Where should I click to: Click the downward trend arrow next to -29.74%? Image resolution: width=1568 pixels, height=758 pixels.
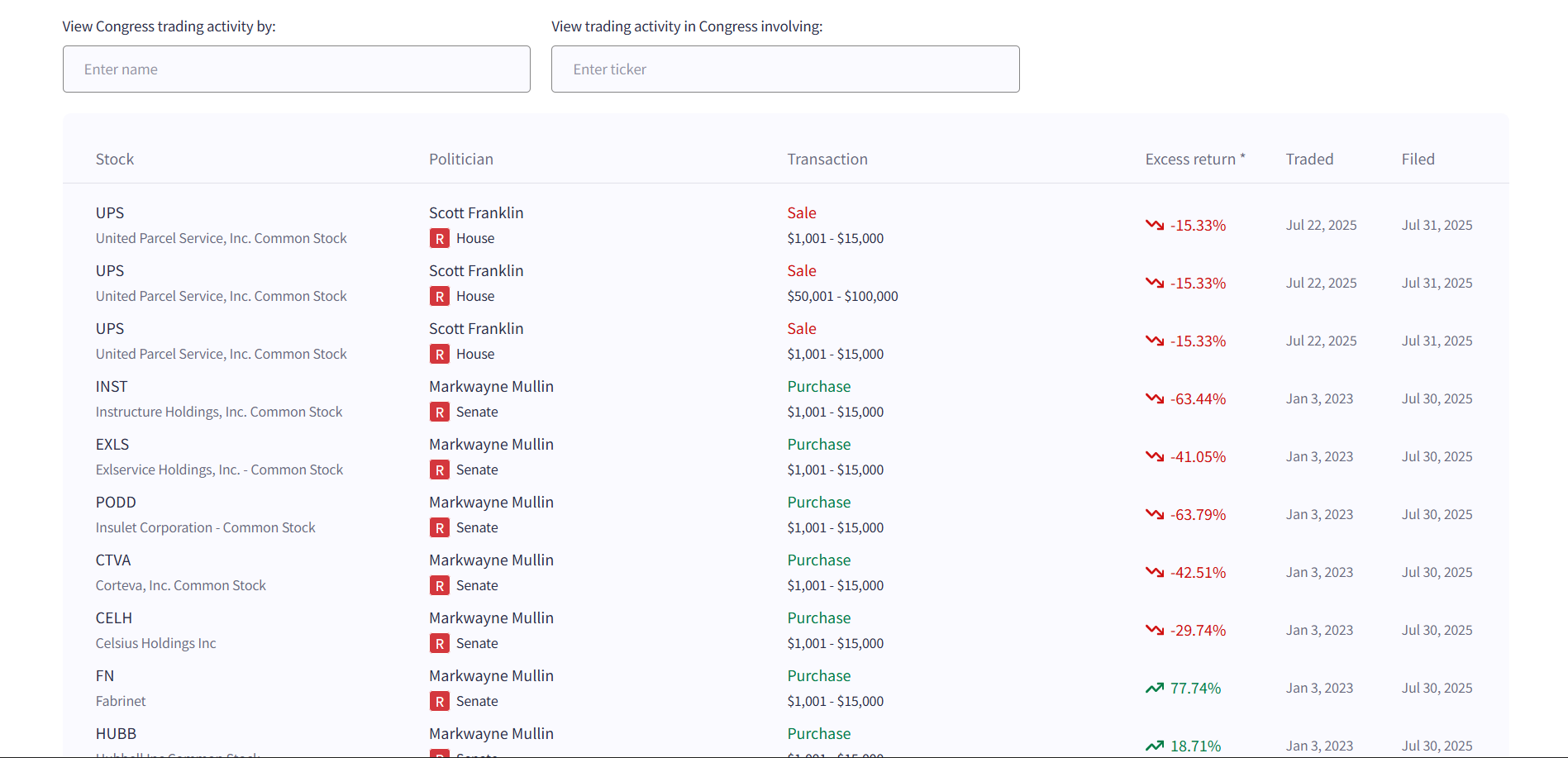pos(1154,630)
